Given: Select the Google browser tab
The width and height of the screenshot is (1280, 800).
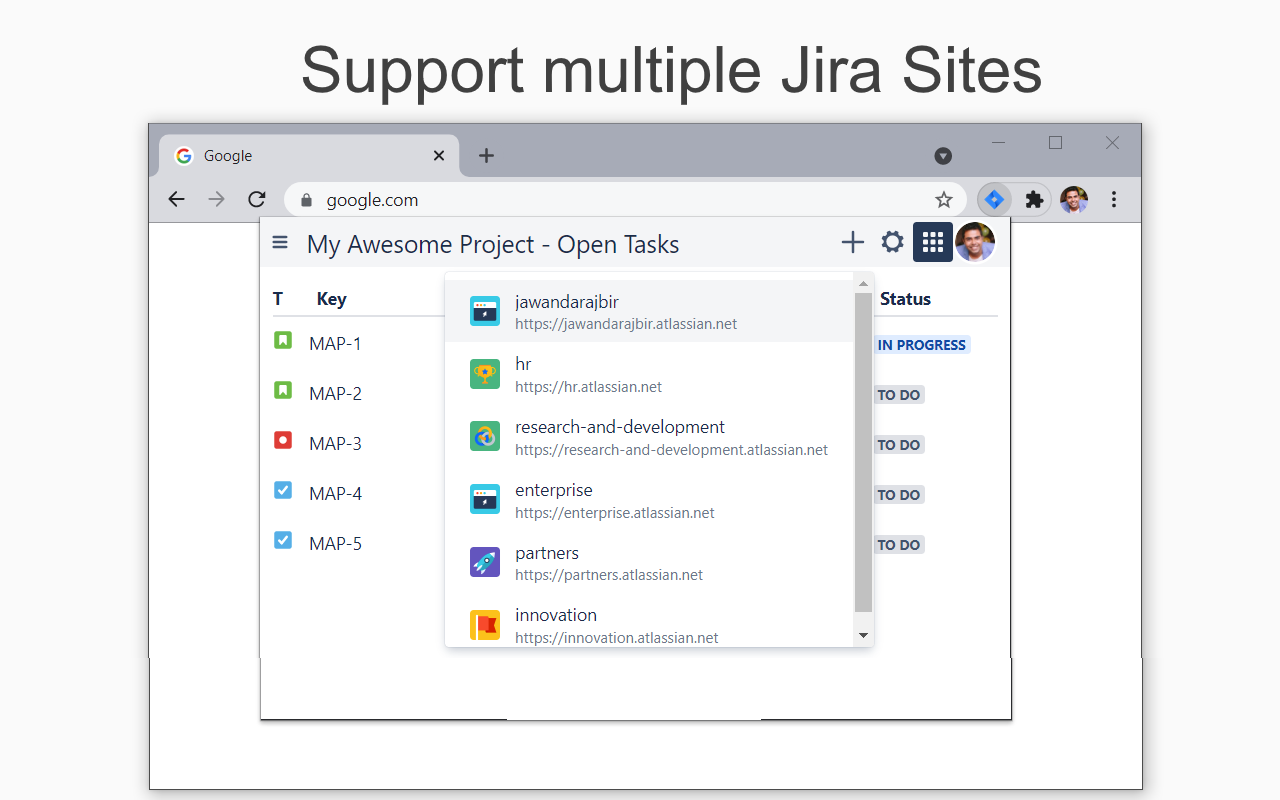Looking at the screenshot, I should [309, 156].
